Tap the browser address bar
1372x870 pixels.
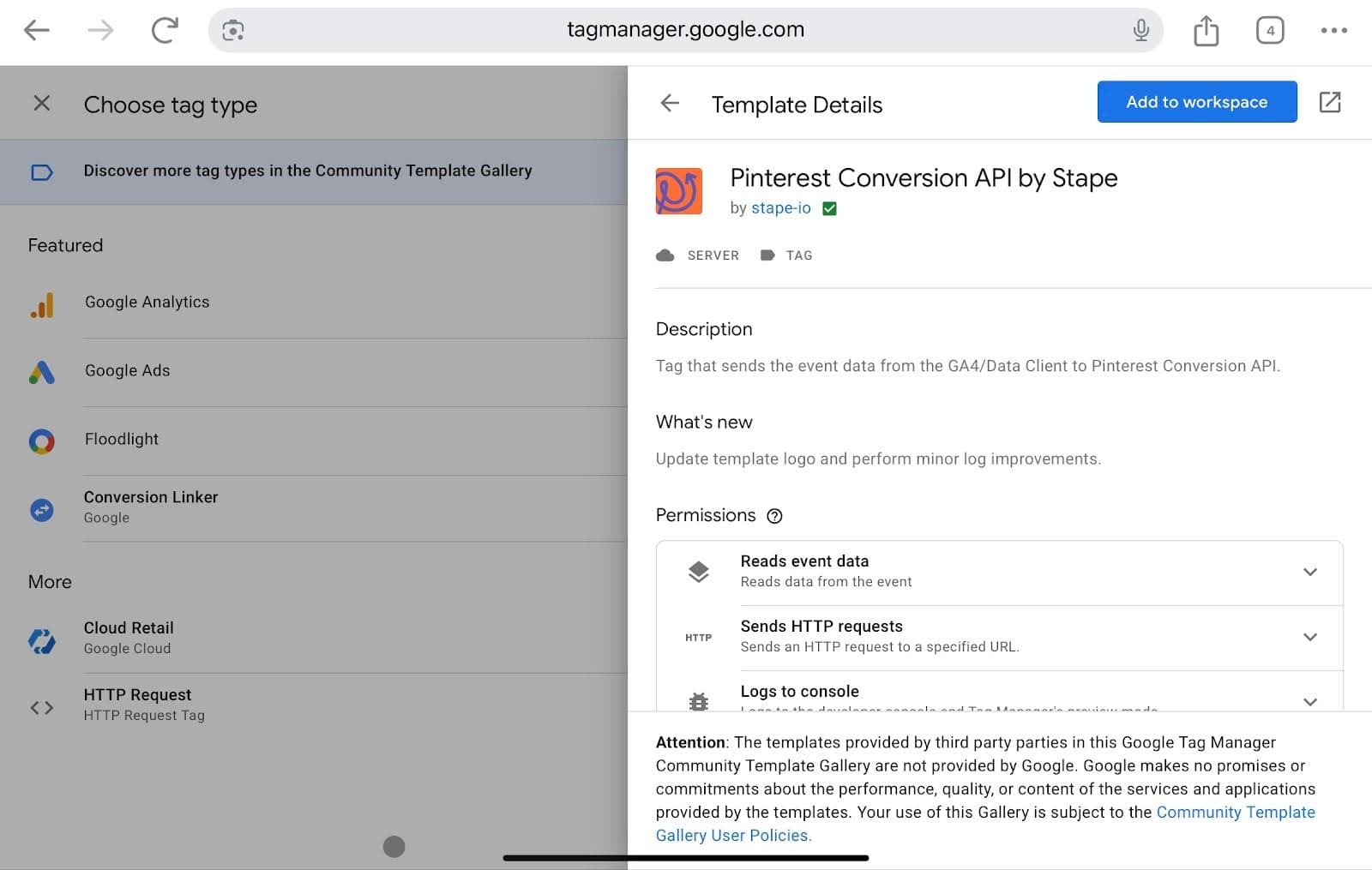684,28
